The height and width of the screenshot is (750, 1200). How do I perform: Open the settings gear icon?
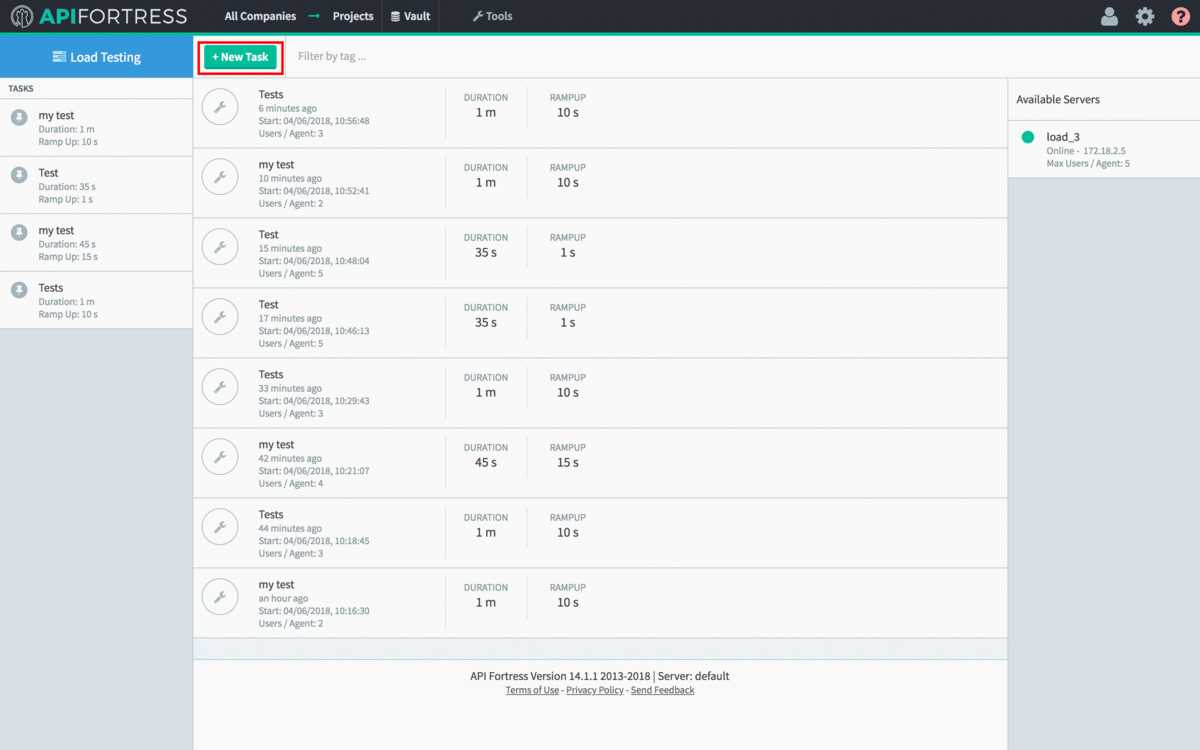click(x=1145, y=16)
